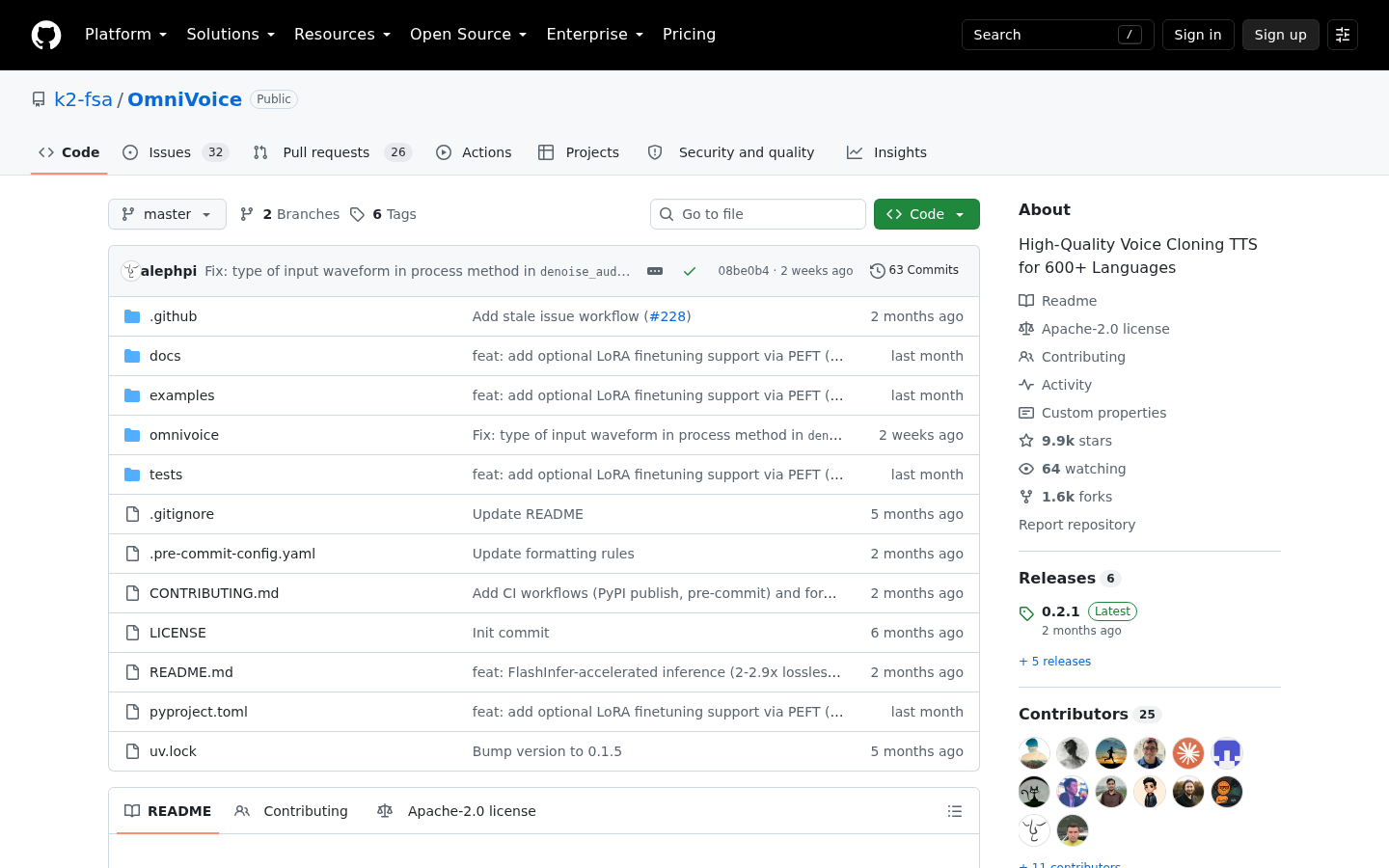Open the GitHub homepage logo
The height and width of the screenshot is (868, 1389).
[46, 35]
